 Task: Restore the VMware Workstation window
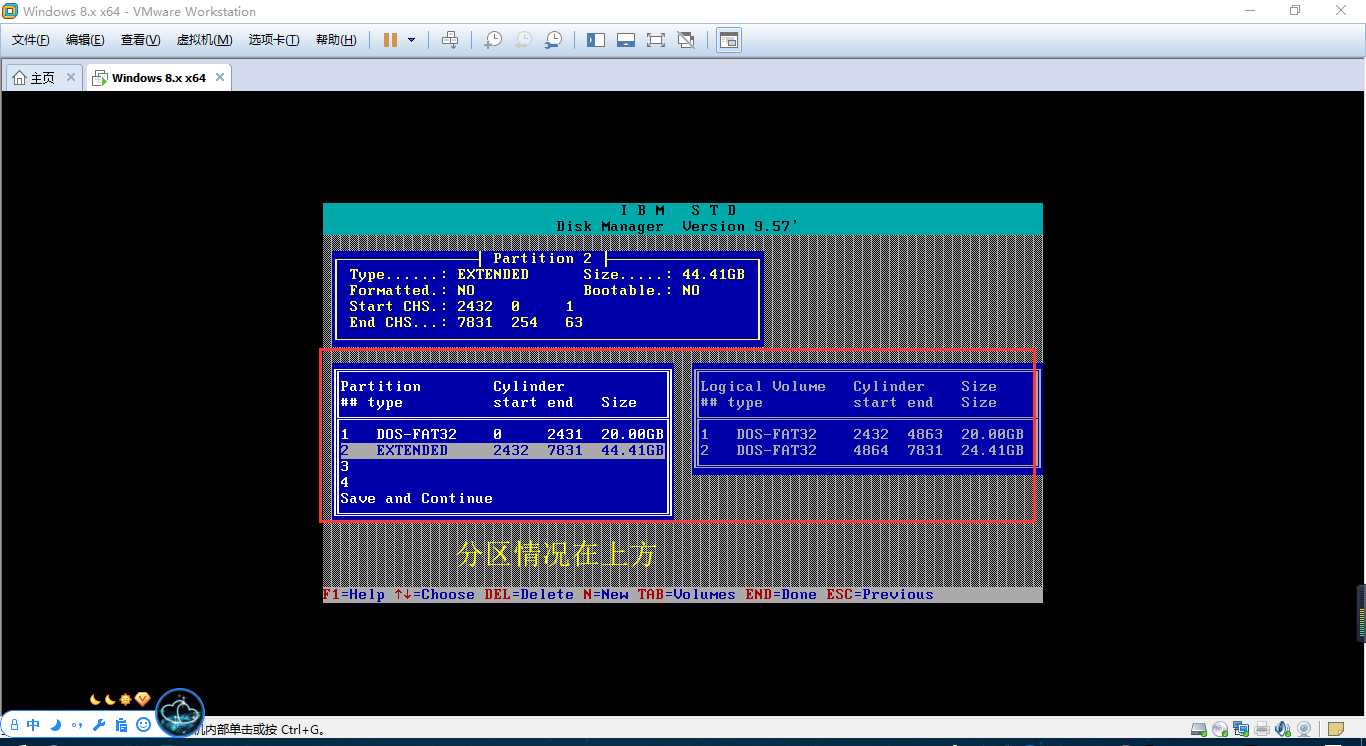pos(1295,11)
